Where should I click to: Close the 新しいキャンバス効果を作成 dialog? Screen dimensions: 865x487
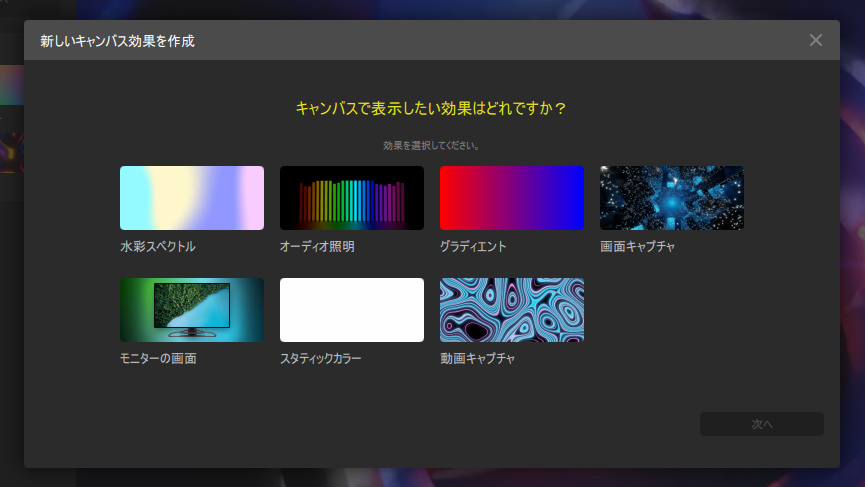pos(815,40)
